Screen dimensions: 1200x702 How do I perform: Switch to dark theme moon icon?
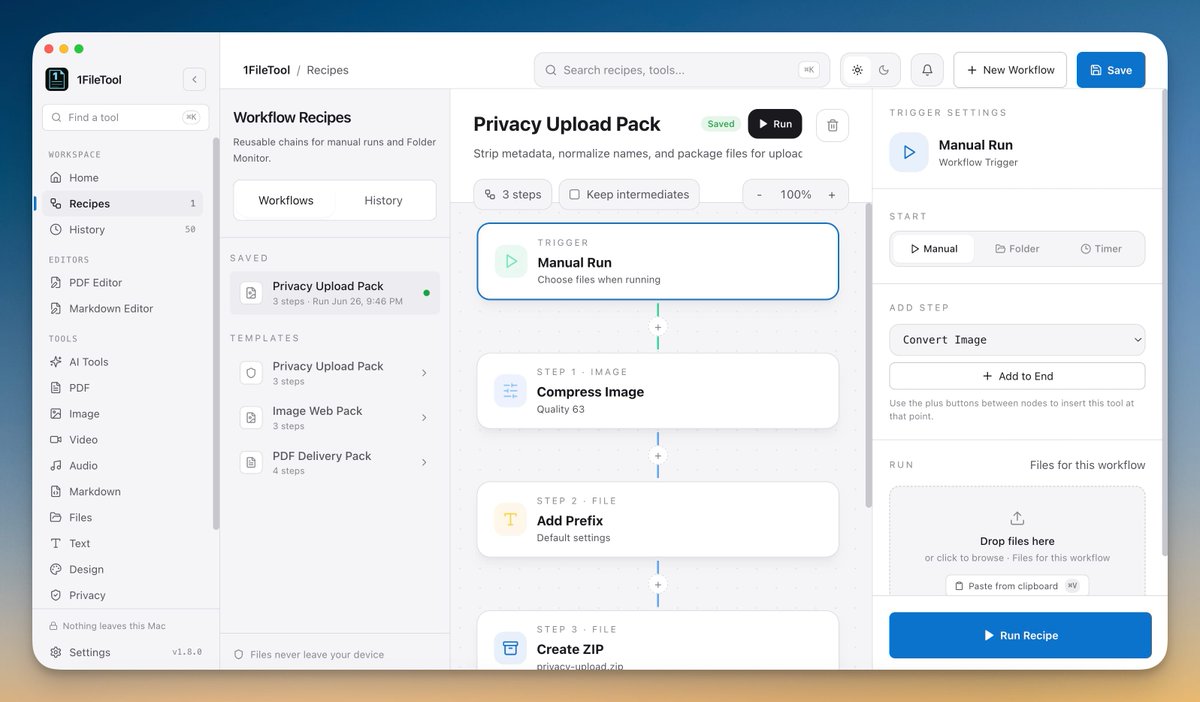(884, 70)
